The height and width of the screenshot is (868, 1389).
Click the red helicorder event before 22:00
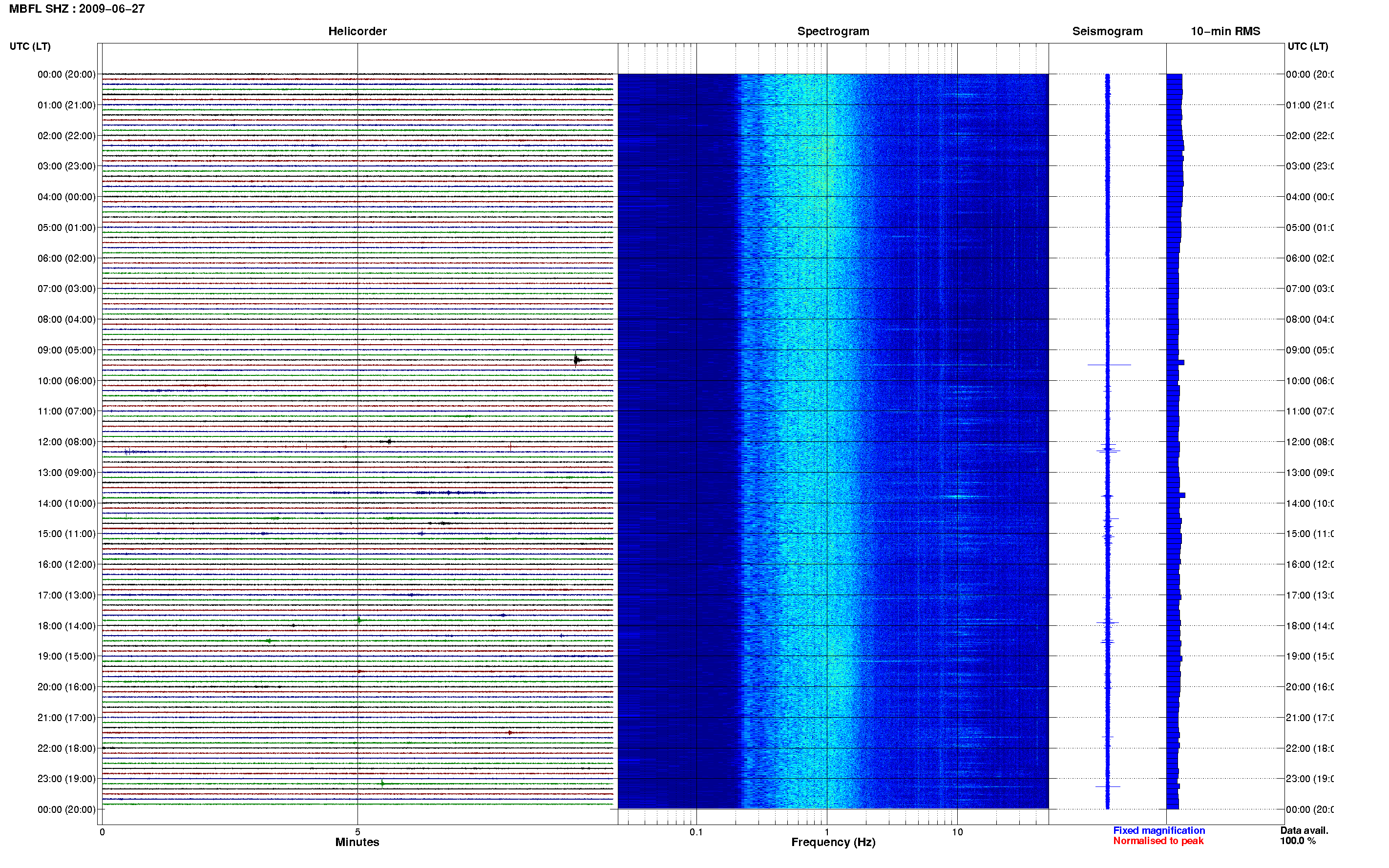(509, 732)
